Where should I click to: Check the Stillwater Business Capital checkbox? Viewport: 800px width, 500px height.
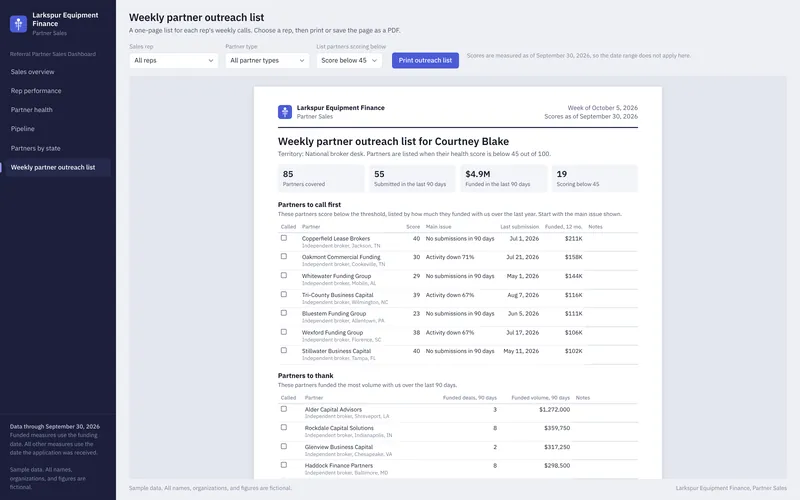click(x=284, y=351)
